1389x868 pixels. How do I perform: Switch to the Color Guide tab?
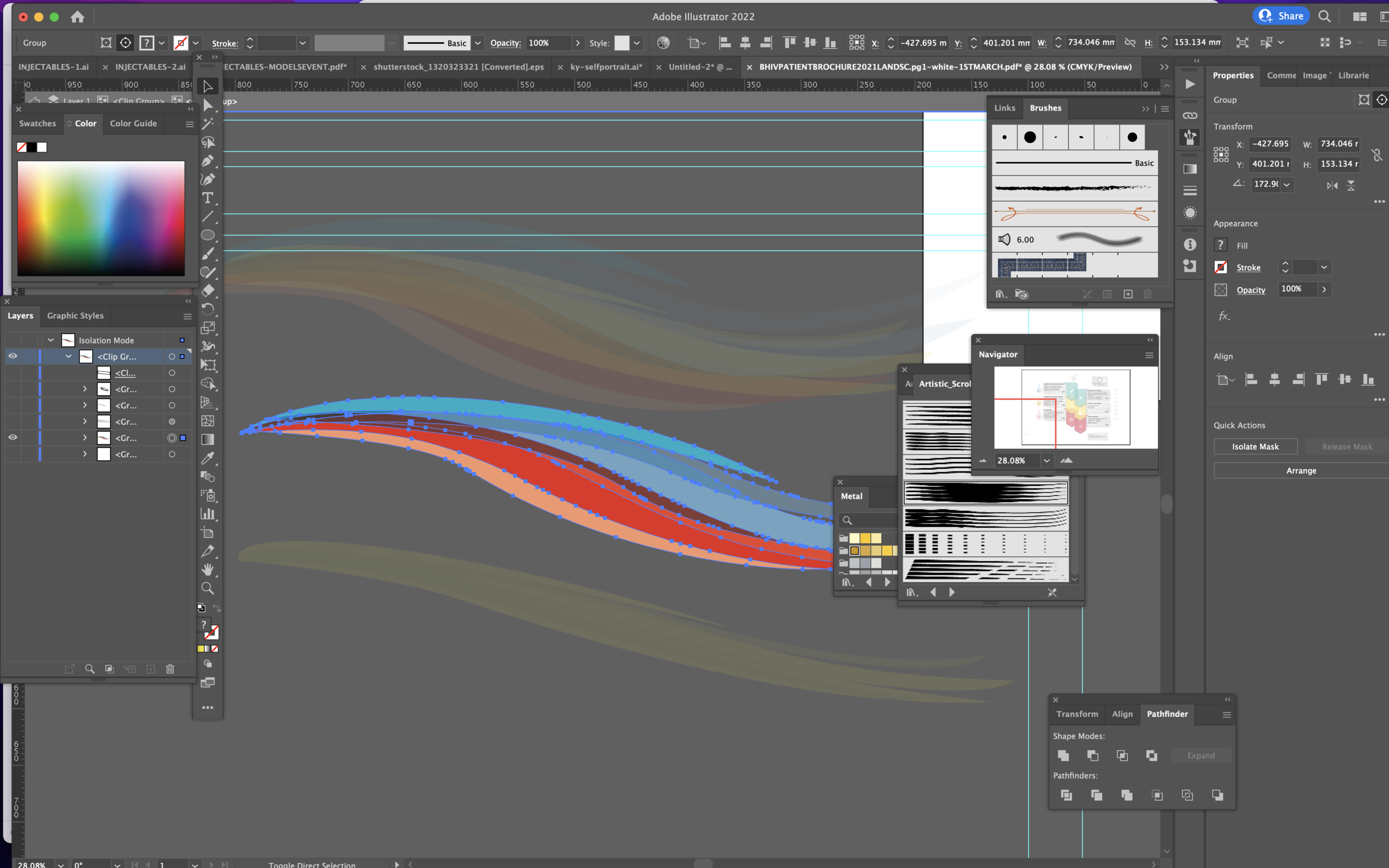coord(133,123)
